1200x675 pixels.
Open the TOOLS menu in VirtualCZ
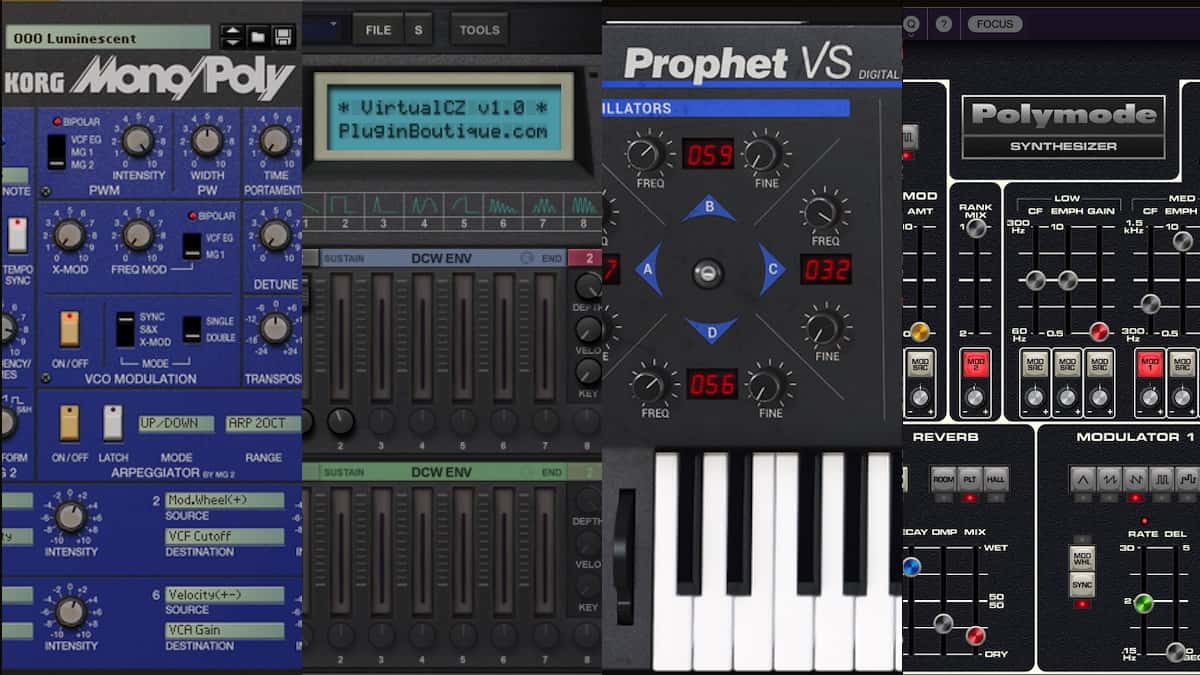tap(479, 30)
